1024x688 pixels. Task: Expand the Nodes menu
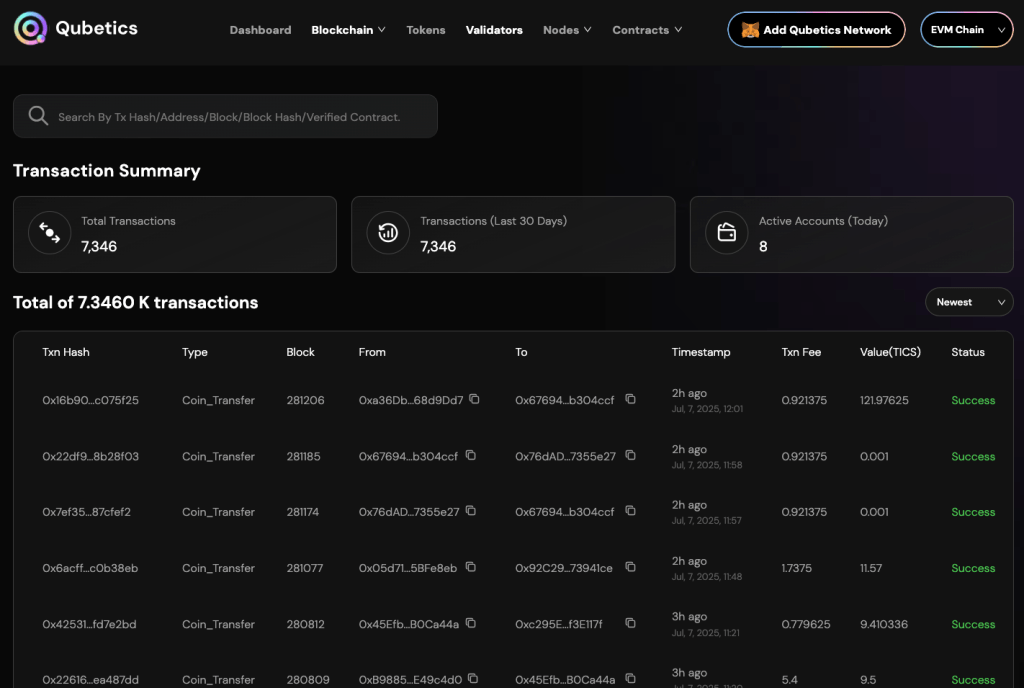(566, 30)
